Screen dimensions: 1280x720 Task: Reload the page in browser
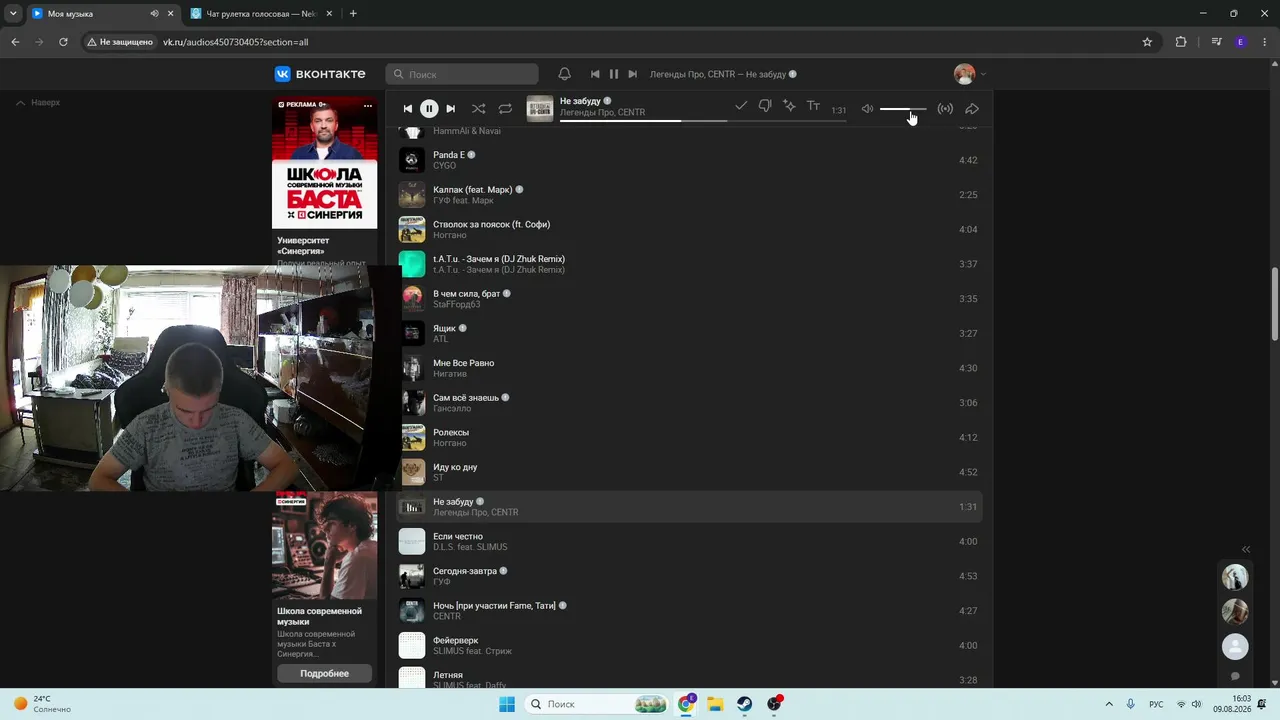(63, 42)
